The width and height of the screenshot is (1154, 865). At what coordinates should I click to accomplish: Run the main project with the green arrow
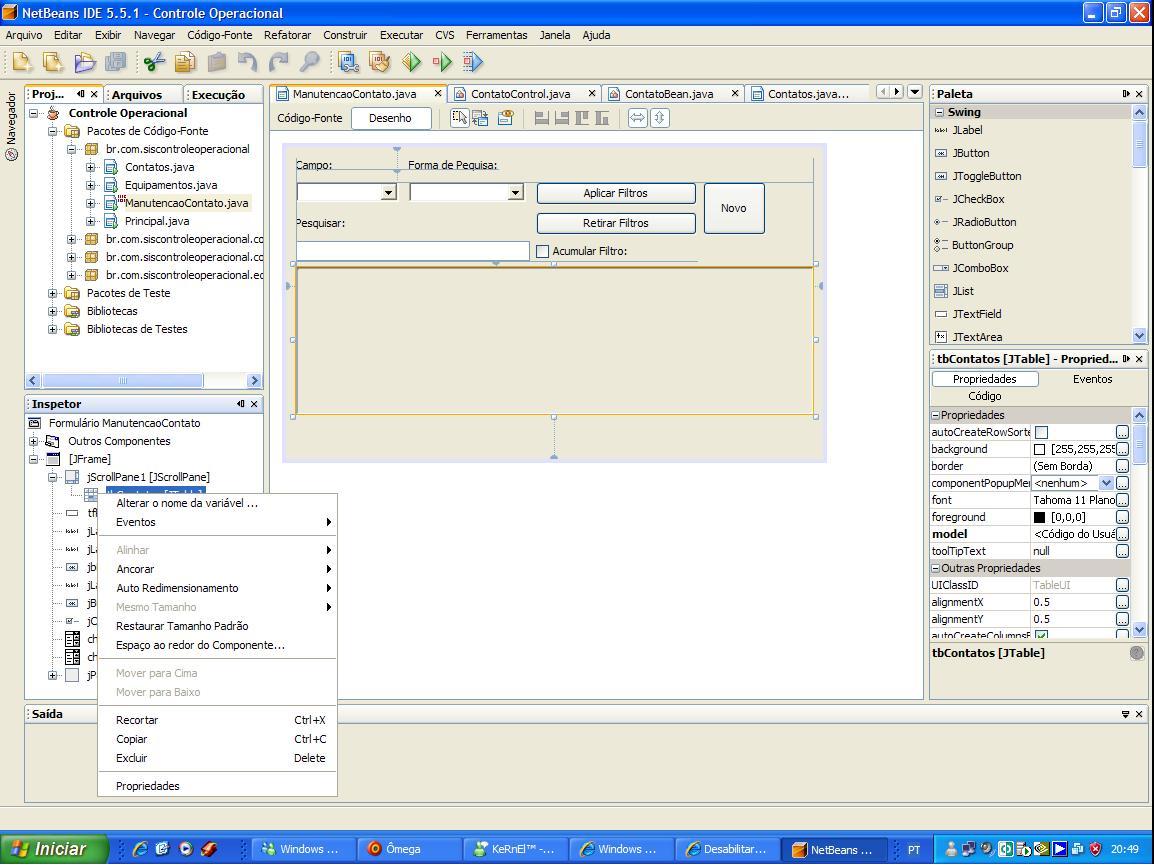point(411,63)
